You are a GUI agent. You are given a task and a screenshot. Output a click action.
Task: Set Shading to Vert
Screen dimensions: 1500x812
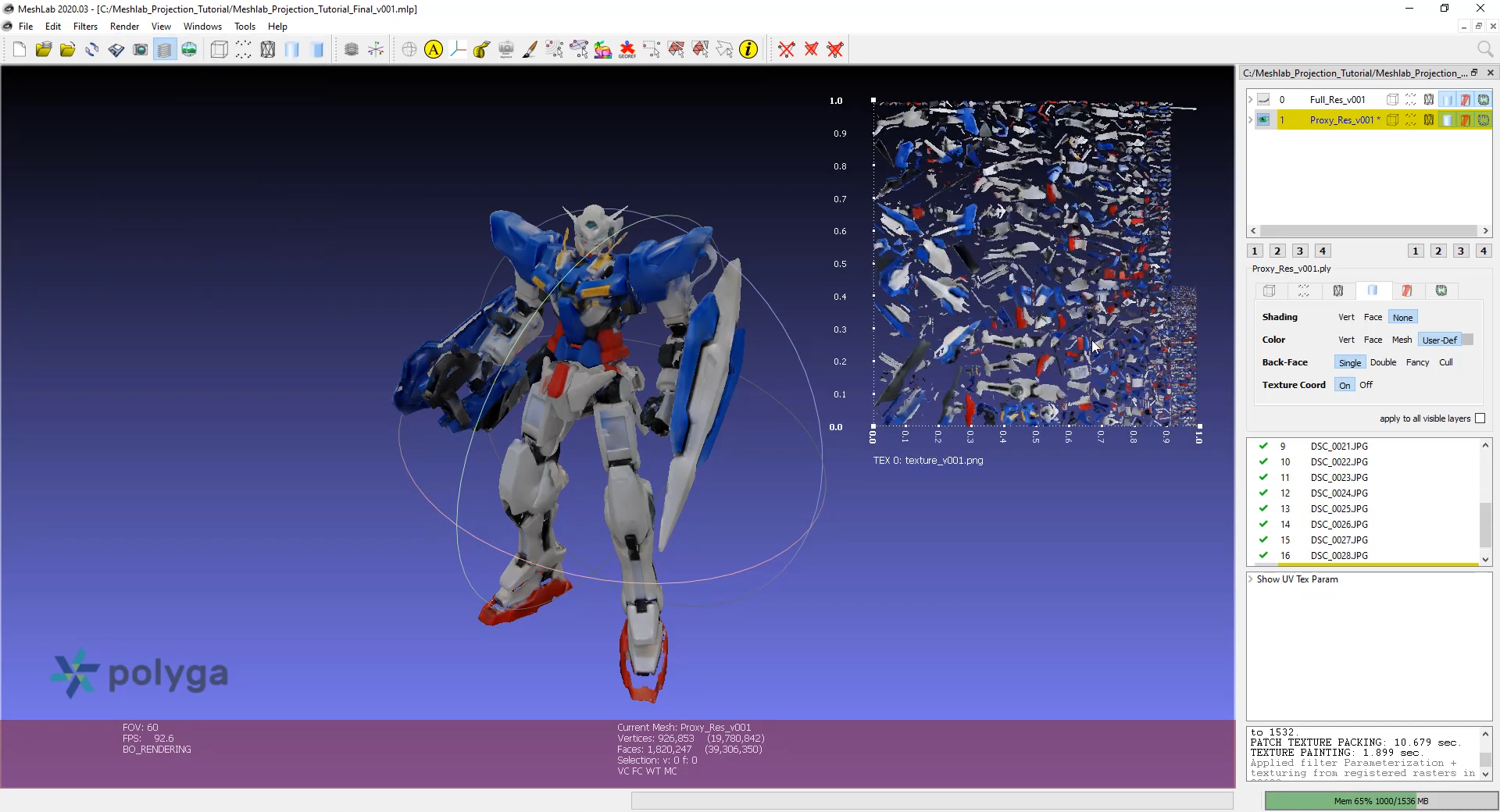1346,317
